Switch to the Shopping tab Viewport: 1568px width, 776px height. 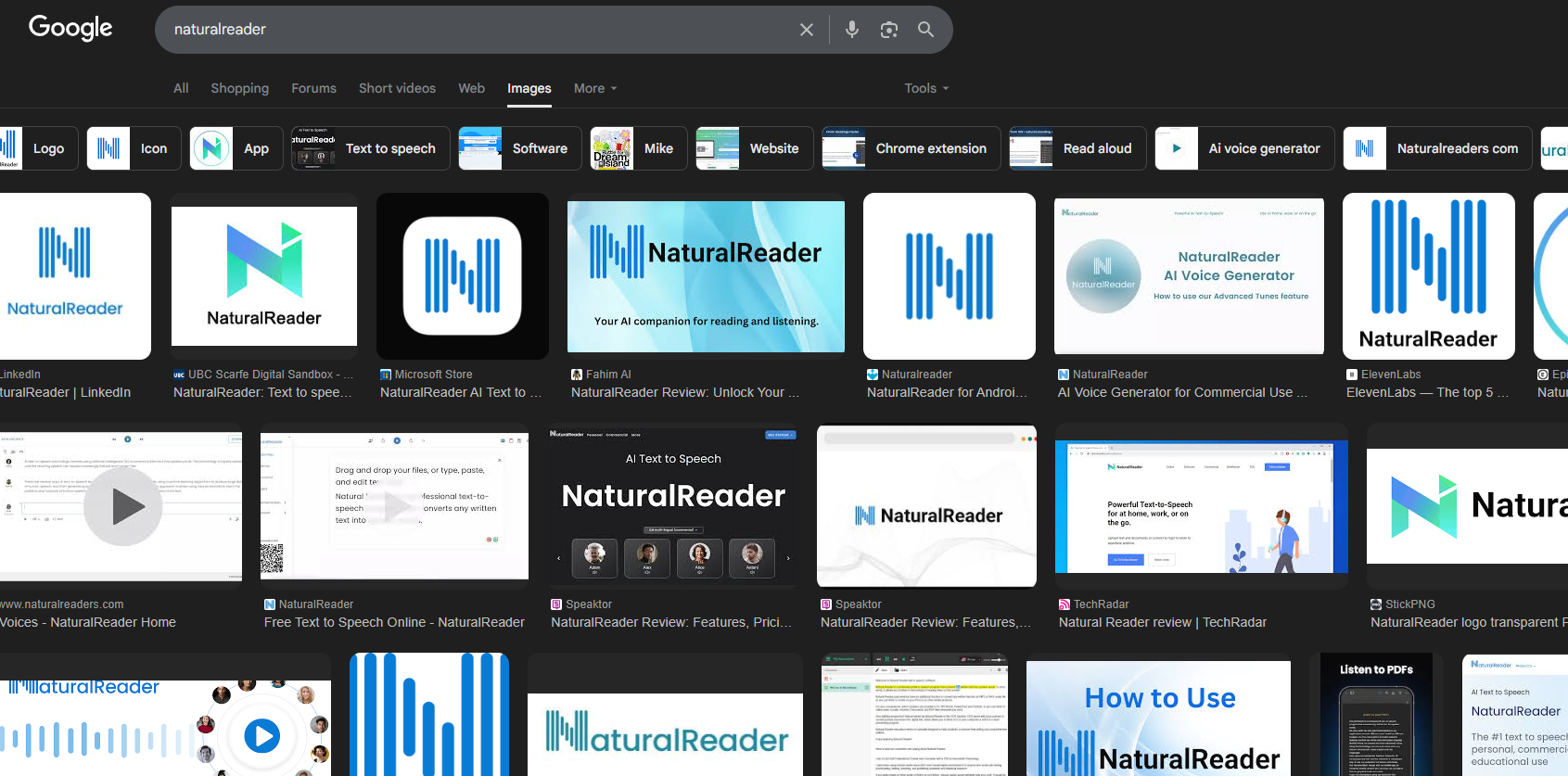click(x=239, y=88)
